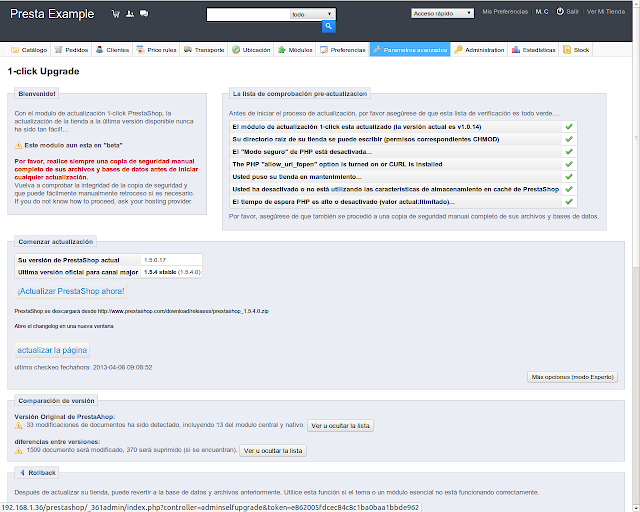This screenshot has height=512, width=640.
Task: Toggle list for diferencias entre versiones
Action: (273, 450)
